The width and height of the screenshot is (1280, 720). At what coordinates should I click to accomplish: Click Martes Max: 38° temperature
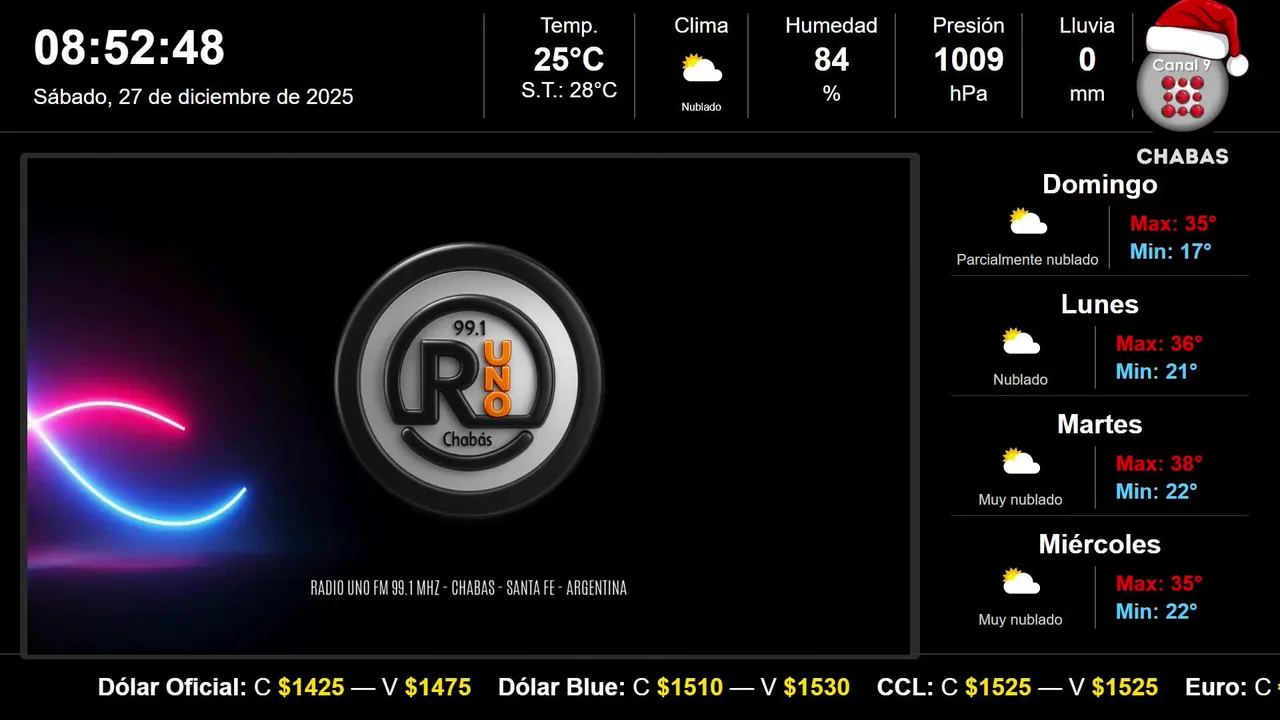click(x=1159, y=463)
